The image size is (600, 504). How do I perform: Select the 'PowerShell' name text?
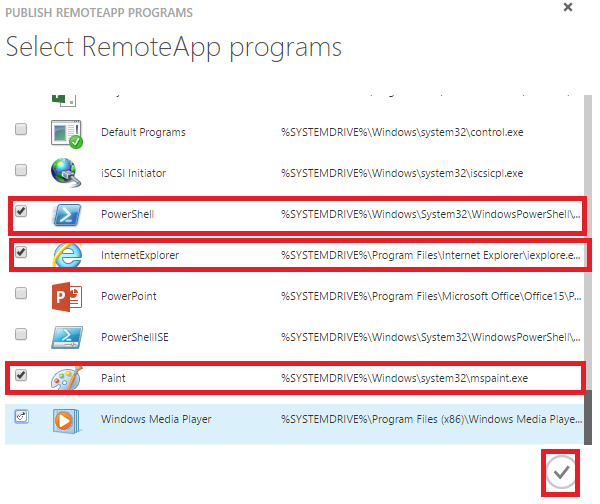(x=127, y=214)
